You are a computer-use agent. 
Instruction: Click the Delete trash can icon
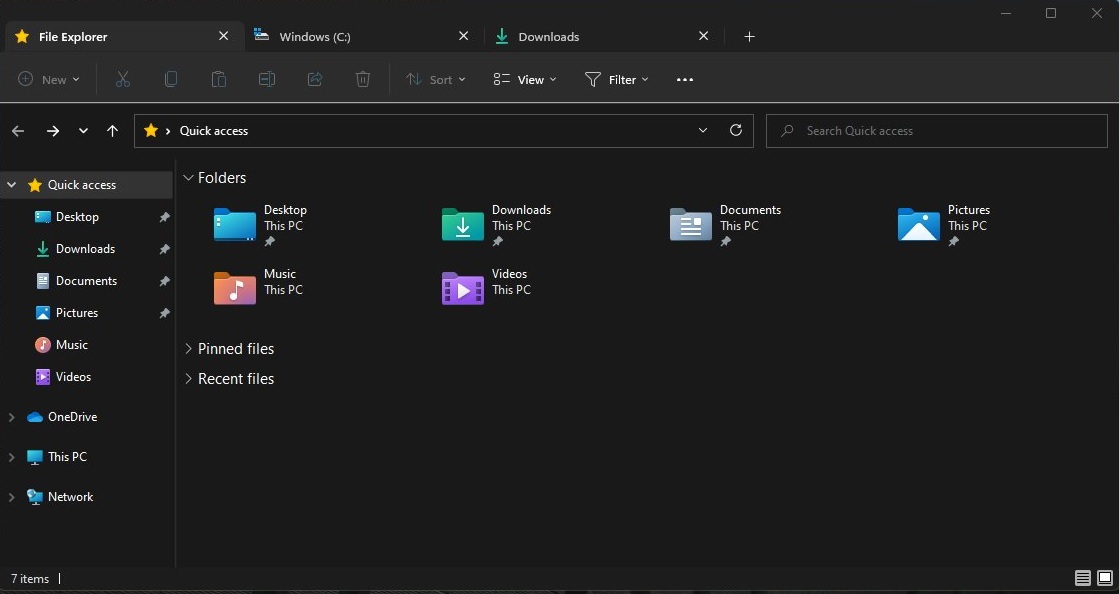tap(363, 79)
